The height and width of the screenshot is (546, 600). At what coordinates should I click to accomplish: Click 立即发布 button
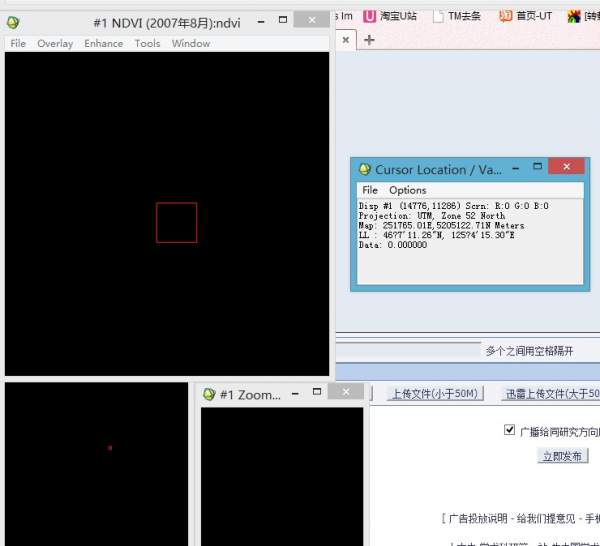click(x=562, y=456)
